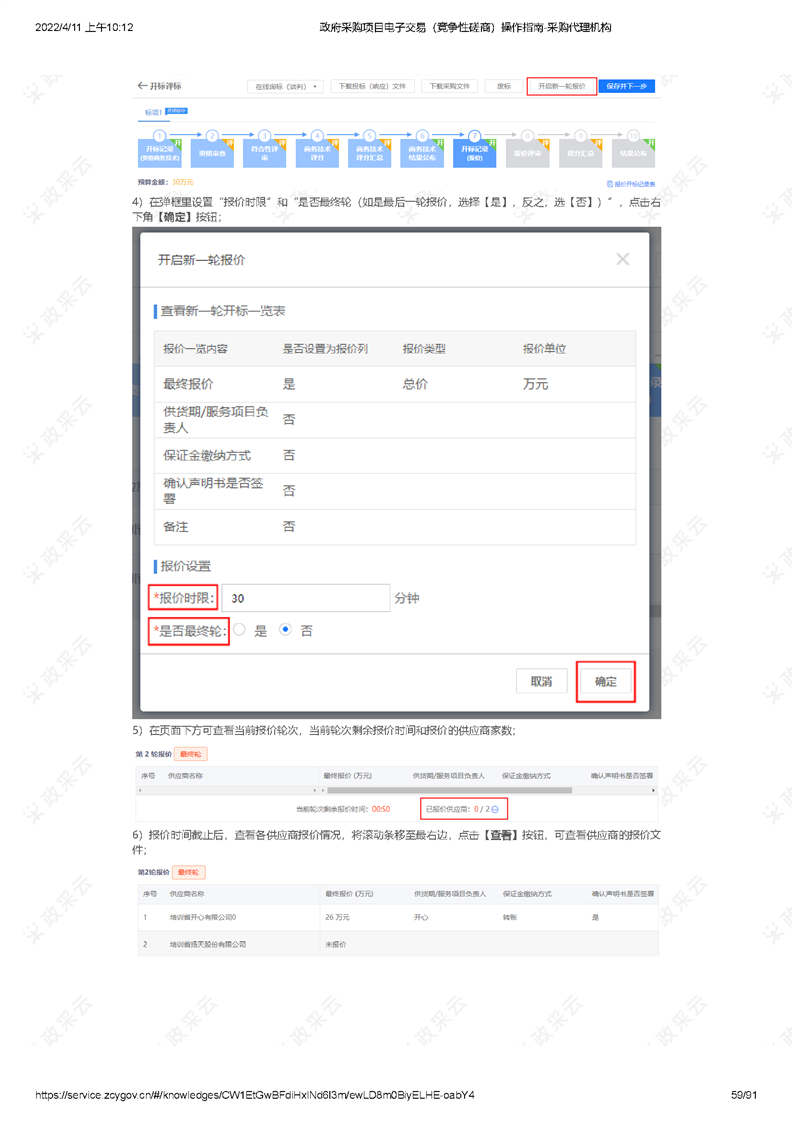Click the 开启新一轮报价 button
The image size is (793, 1121).
561,87
